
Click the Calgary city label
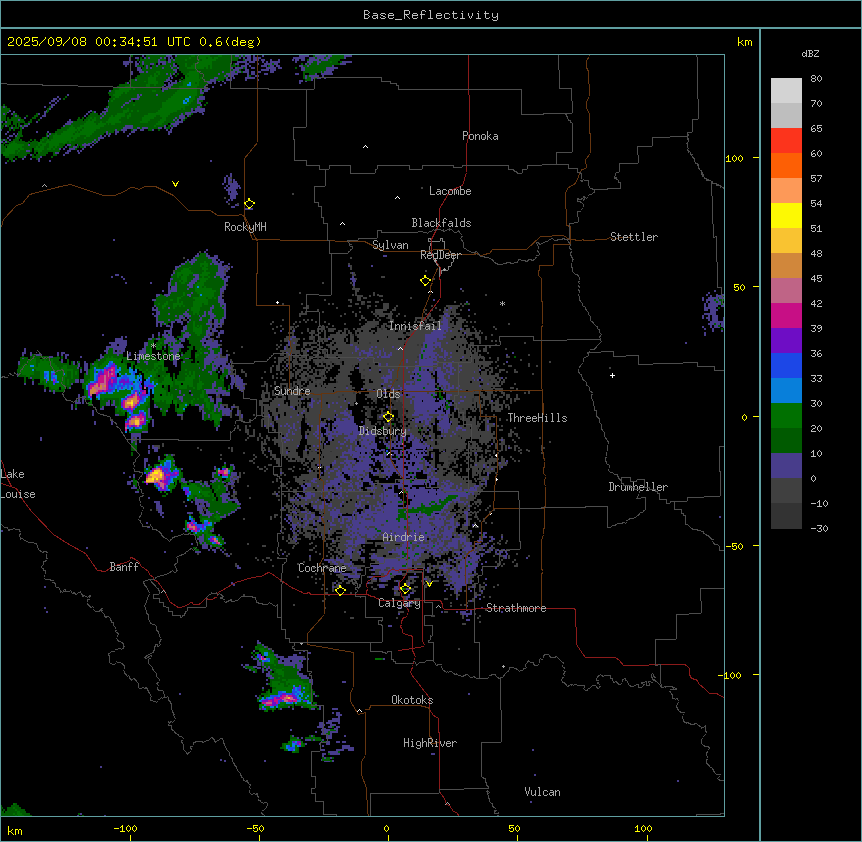point(399,603)
